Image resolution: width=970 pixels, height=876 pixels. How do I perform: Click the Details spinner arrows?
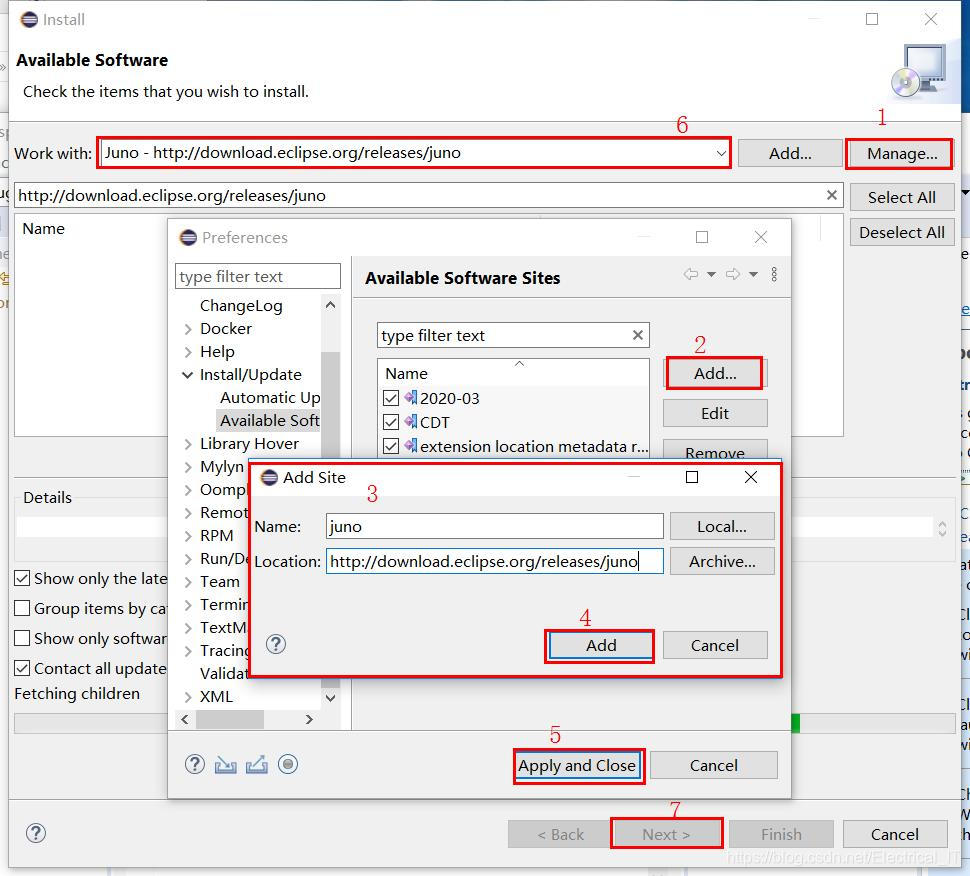coord(942,528)
